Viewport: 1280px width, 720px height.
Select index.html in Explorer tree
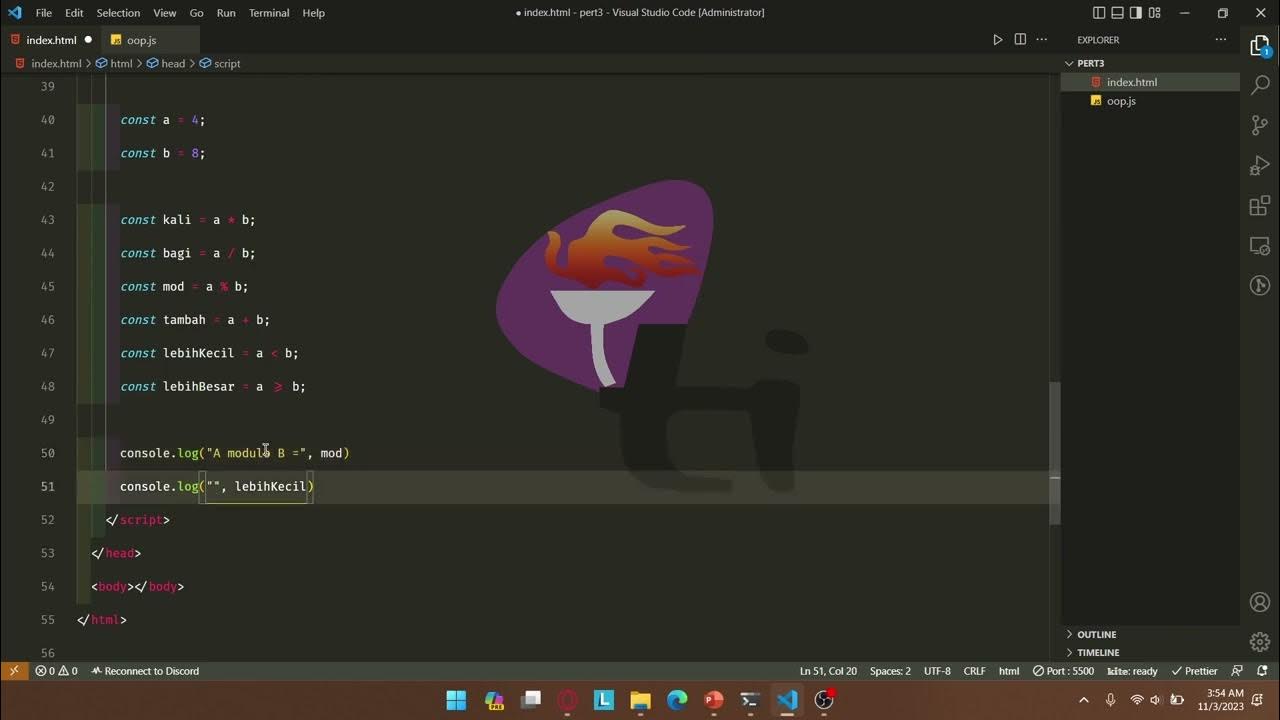[x=1150, y=82]
